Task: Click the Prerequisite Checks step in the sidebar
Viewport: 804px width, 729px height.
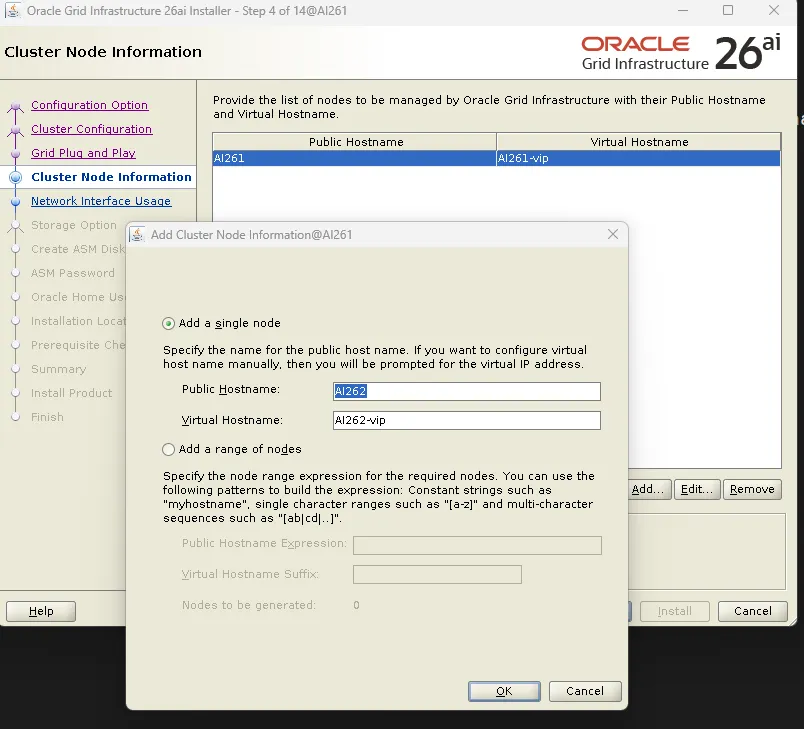Action: click(x=78, y=345)
